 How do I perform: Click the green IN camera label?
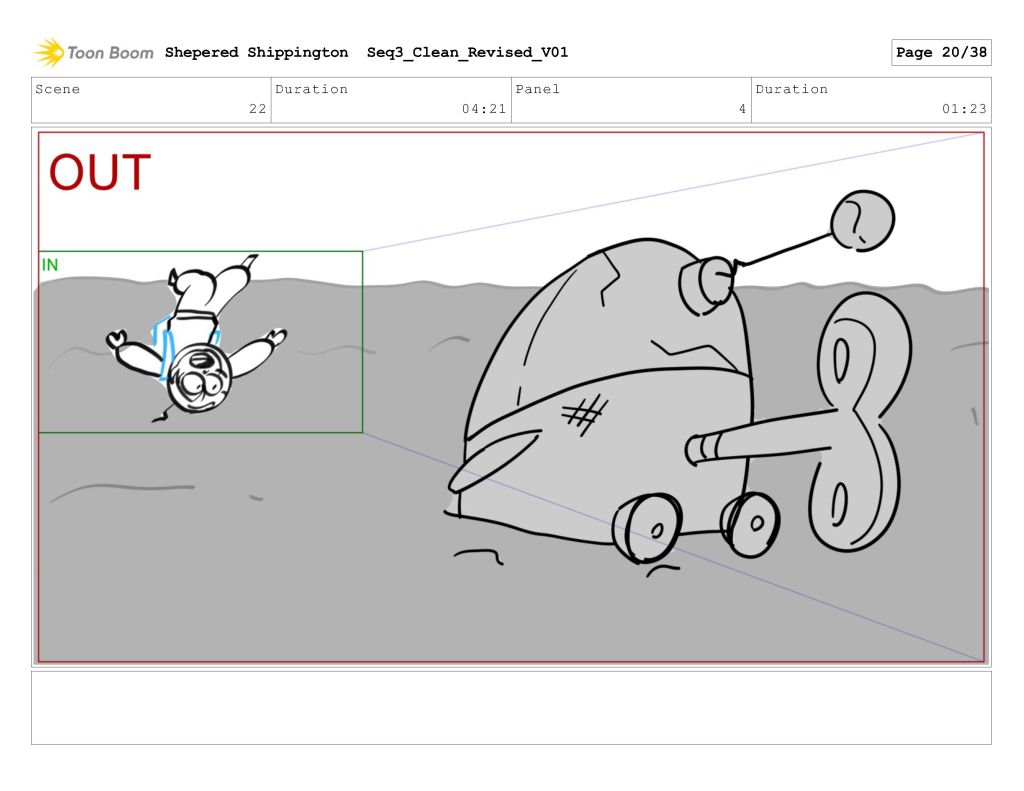[x=50, y=265]
